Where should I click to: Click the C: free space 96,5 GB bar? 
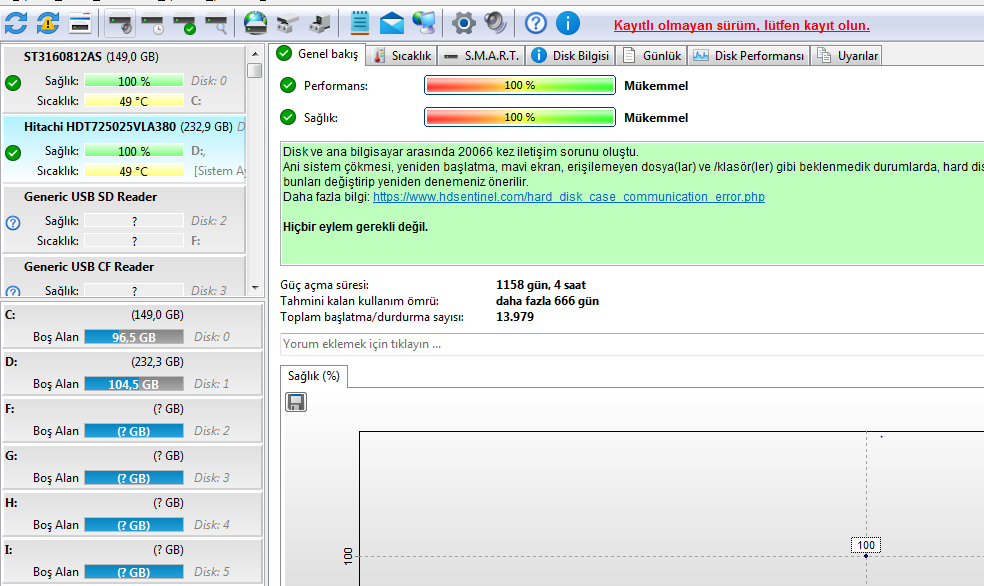[134, 337]
